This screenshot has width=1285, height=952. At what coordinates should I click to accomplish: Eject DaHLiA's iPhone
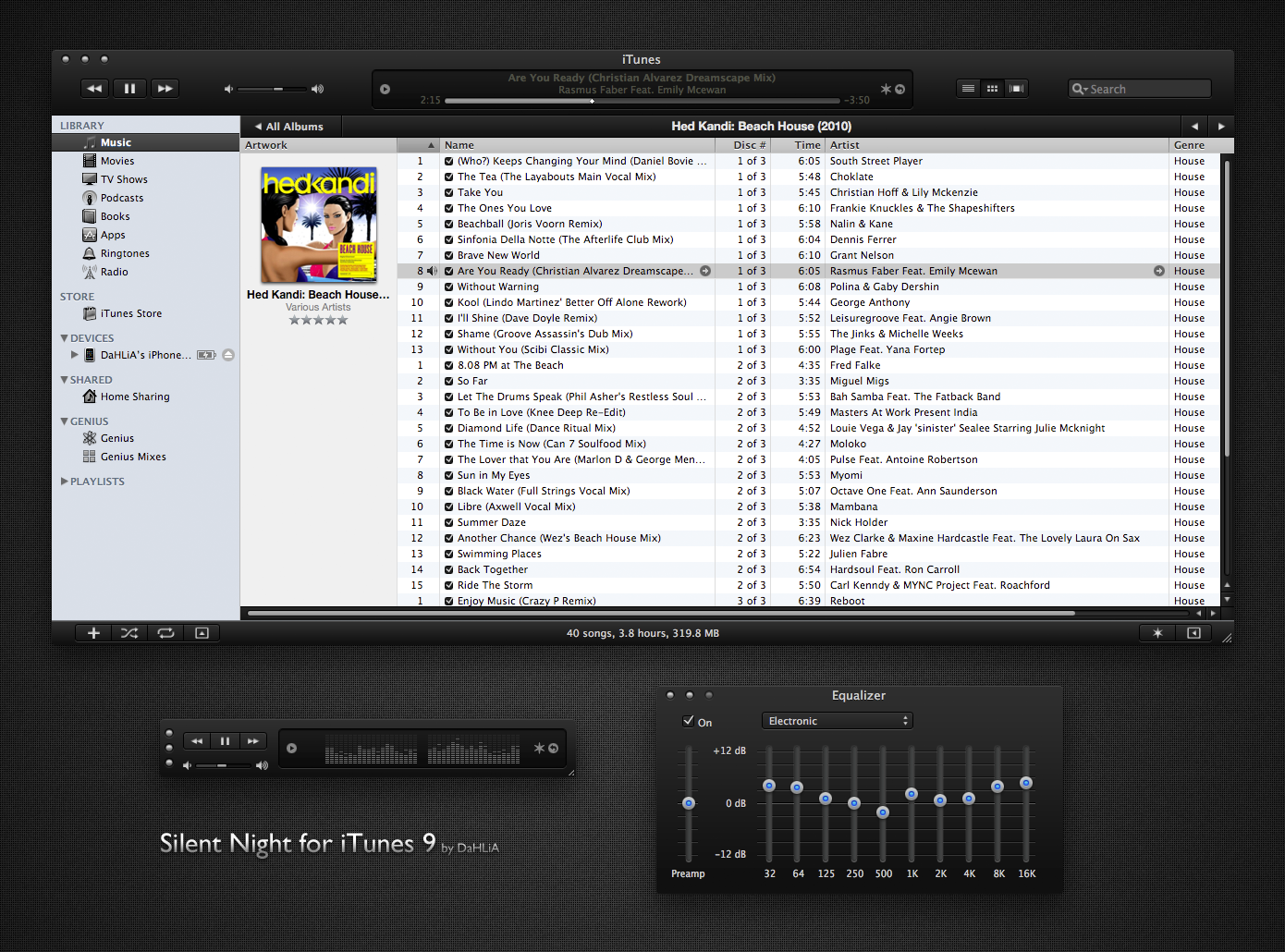tap(228, 354)
